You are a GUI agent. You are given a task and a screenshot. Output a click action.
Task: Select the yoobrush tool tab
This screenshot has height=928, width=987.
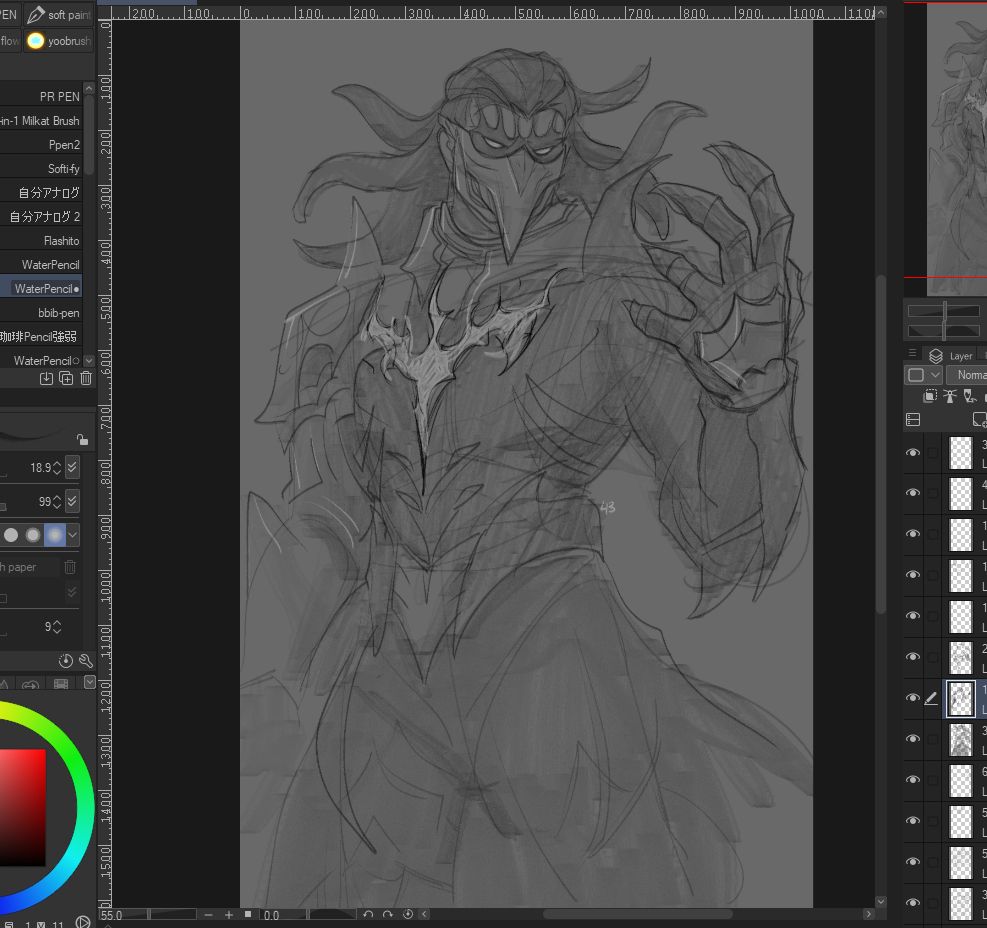[59, 41]
